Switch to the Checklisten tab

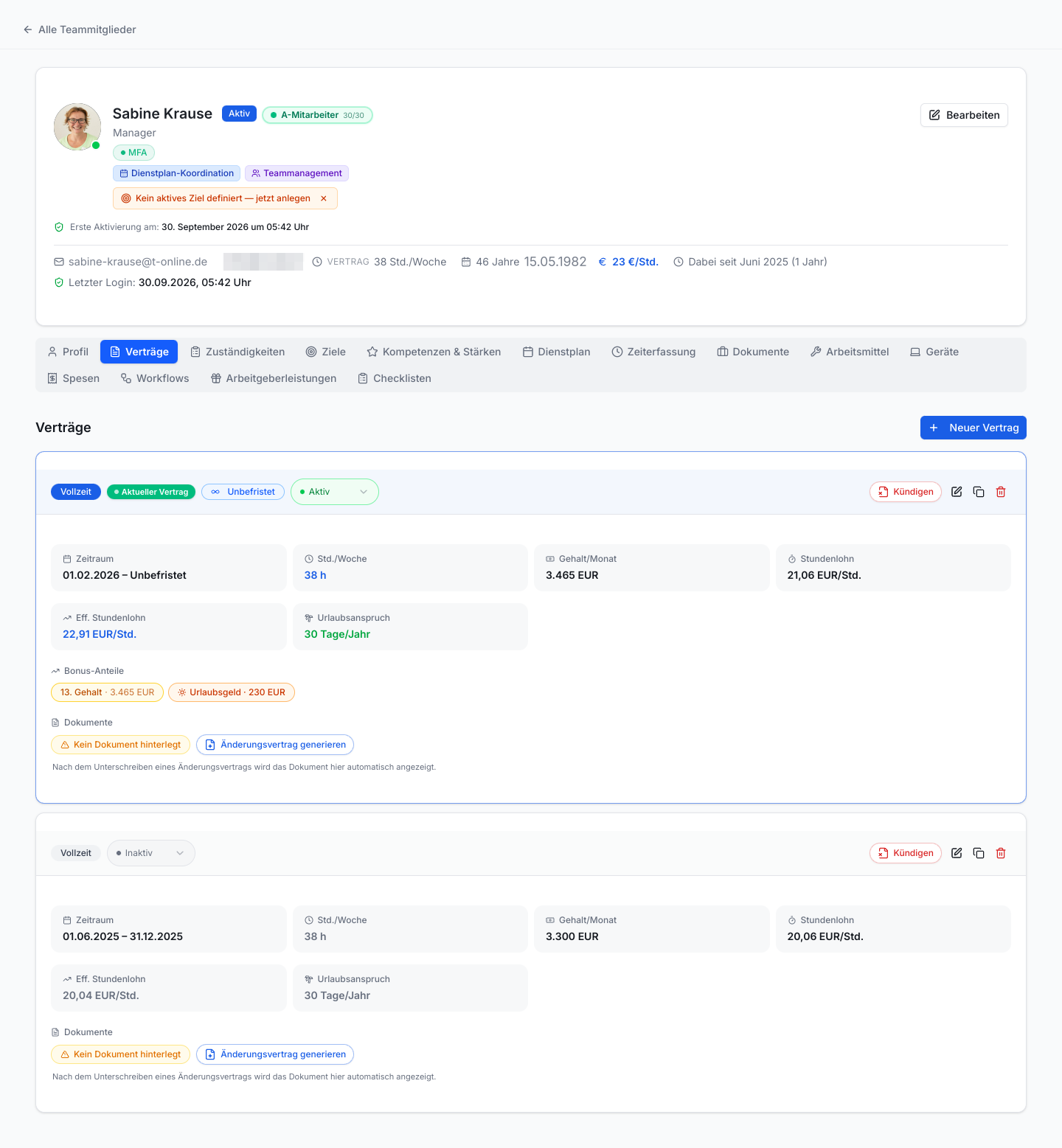coord(395,378)
